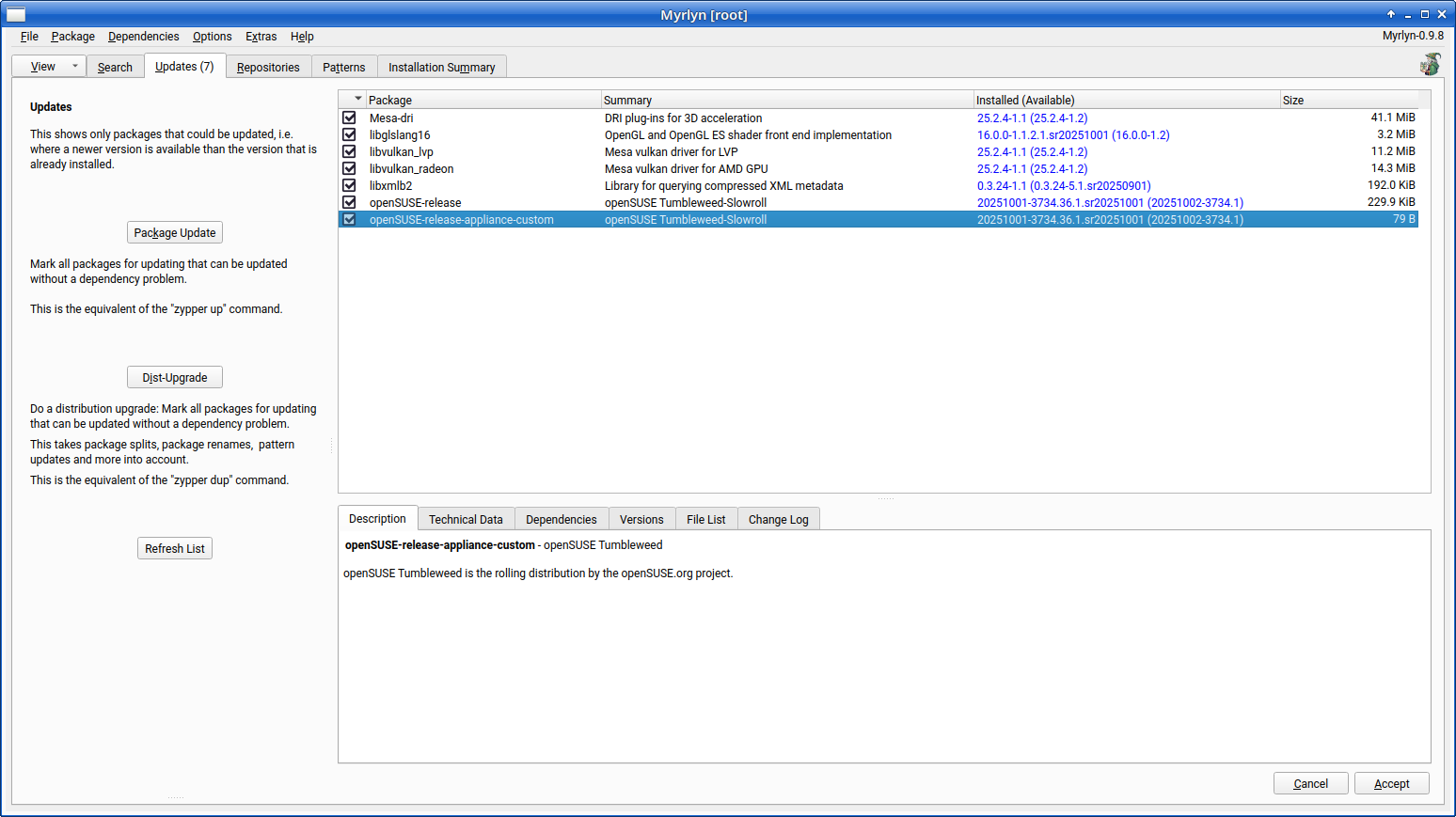Click the window menu icon in title bar
The height and width of the screenshot is (817, 1456).
coord(16,14)
